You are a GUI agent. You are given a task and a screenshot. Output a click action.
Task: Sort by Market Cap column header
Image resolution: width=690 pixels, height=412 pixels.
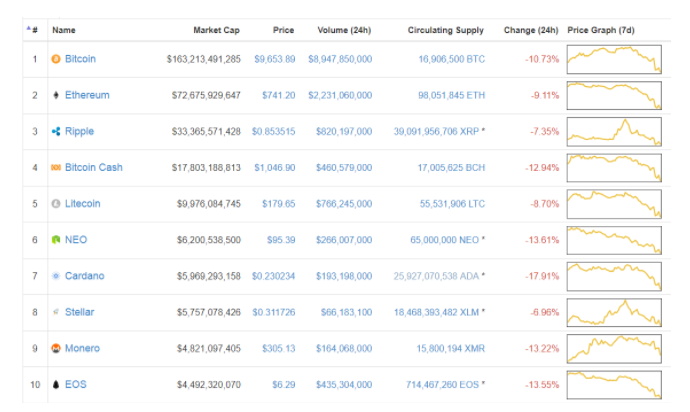tap(217, 31)
